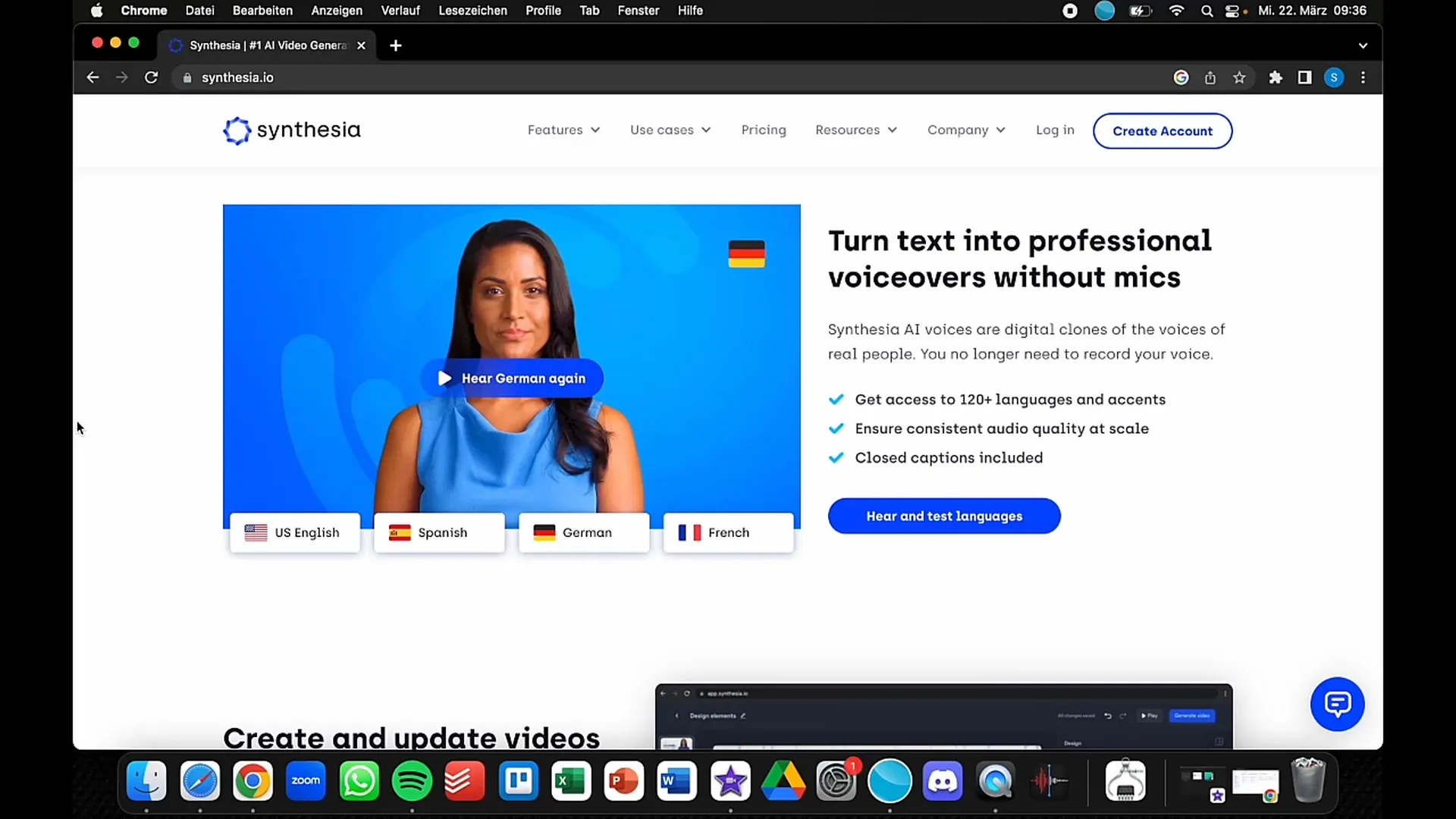Expand the Use cases dropdown menu
Screen dimensions: 1456x819
[x=670, y=130]
